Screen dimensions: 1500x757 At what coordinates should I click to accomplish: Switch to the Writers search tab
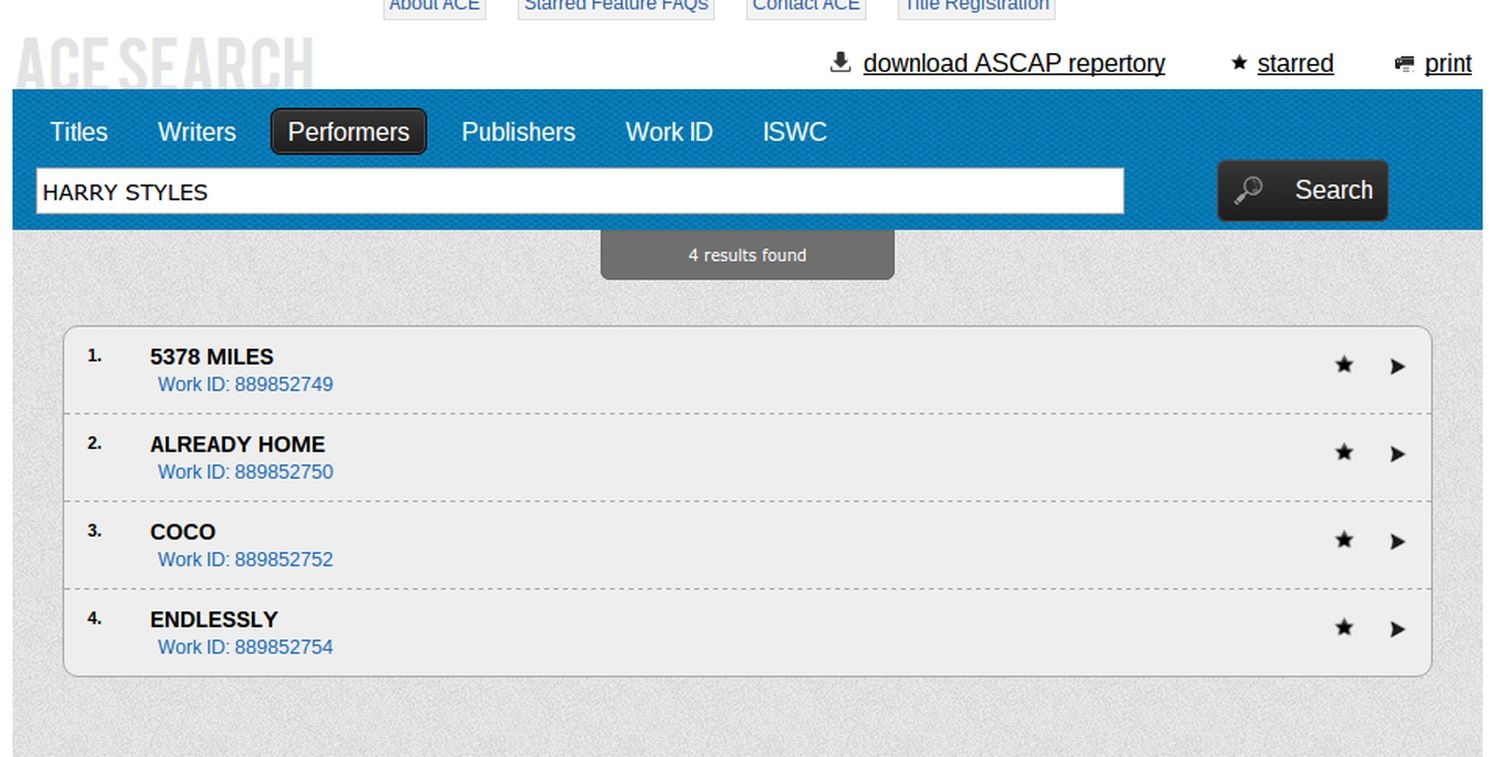point(197,132)
